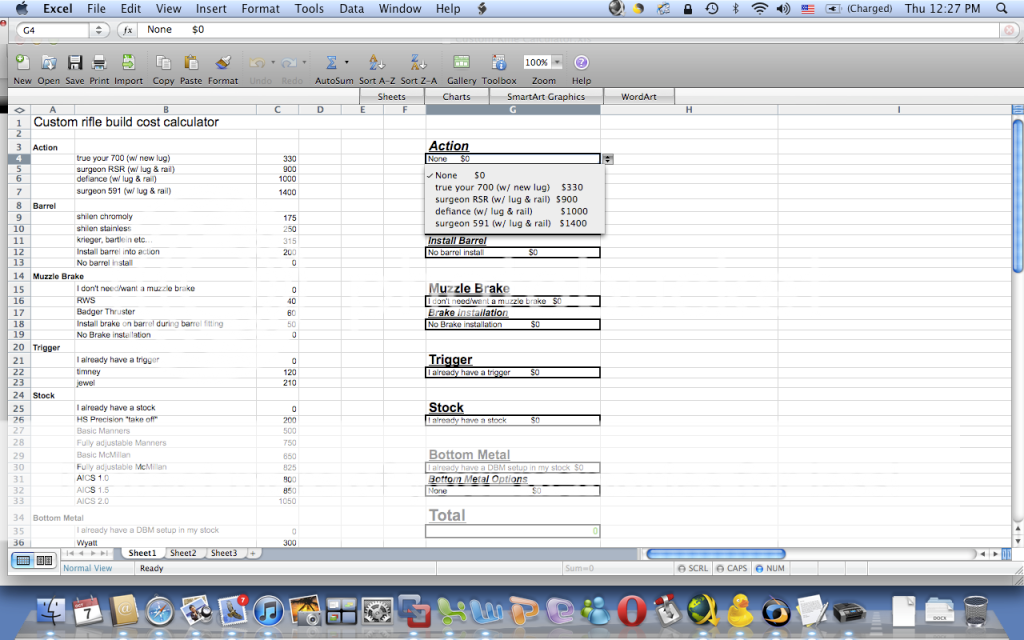Switch to Normal View layout button
Screen dimensions: 1024x640
[22, 561]
